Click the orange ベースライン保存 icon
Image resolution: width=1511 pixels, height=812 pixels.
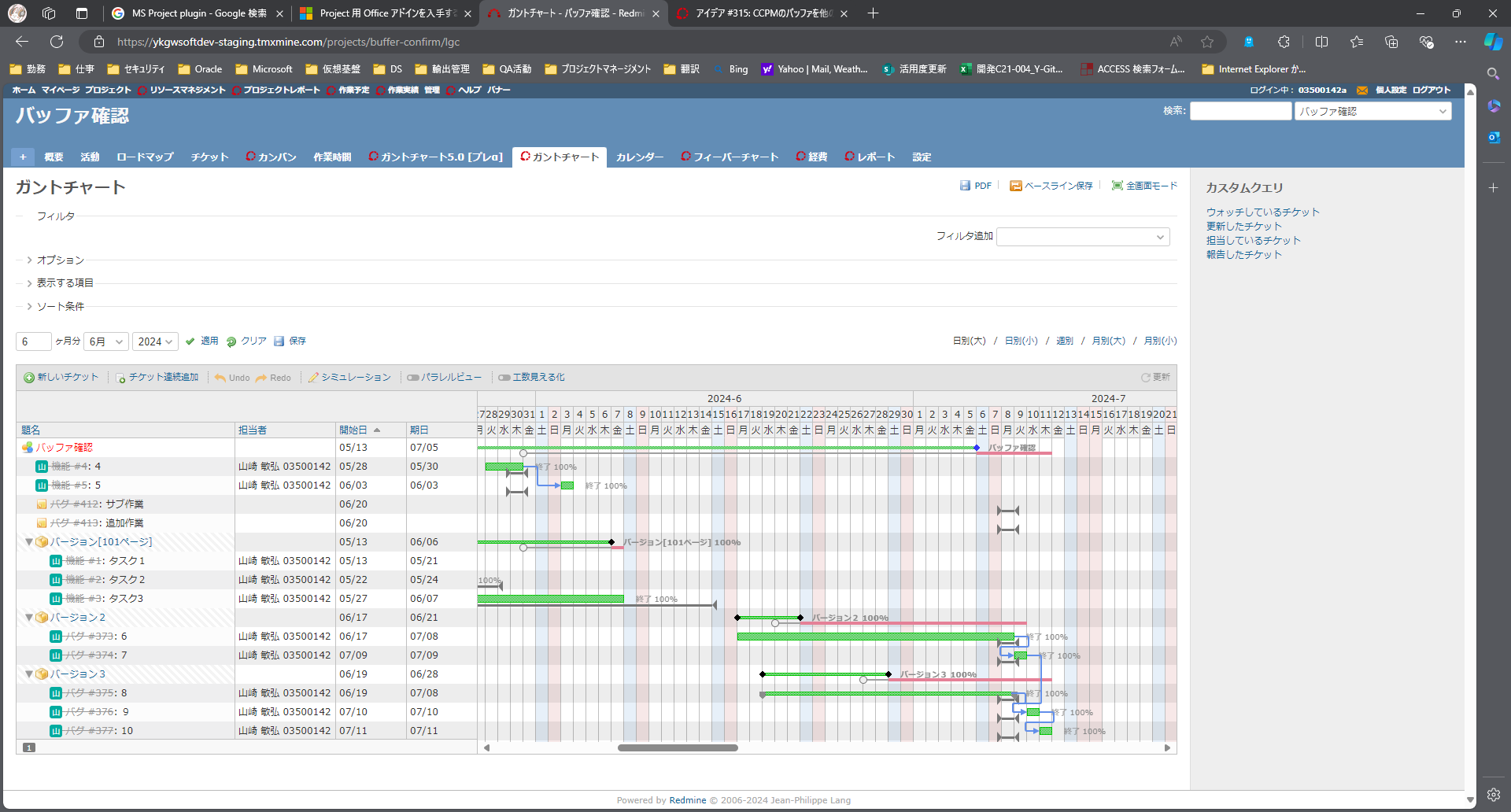pos(1016,186)
